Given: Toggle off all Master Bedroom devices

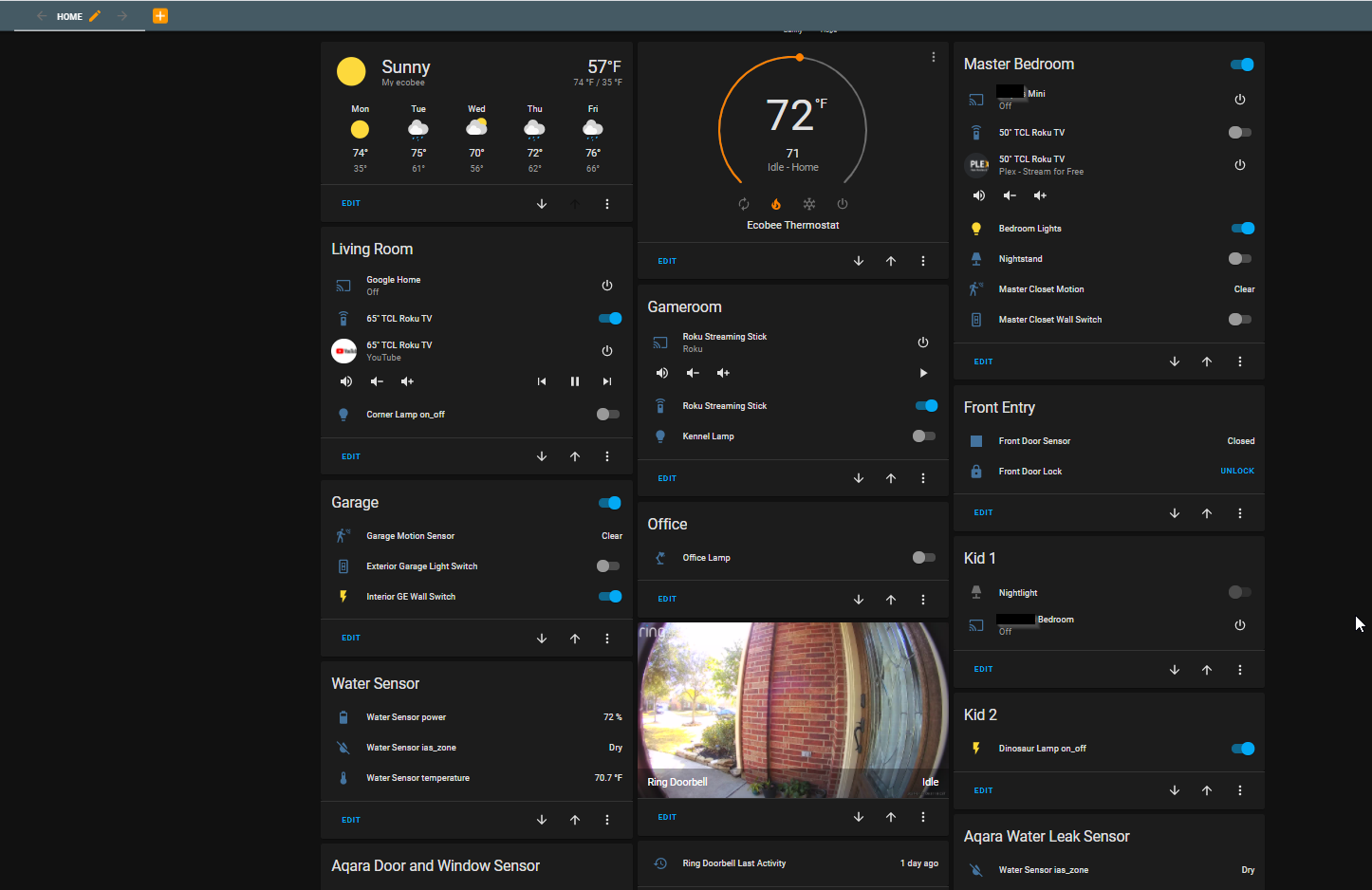Looking at the screenshot, I should pyautogui.click(x=1242, y=64).
